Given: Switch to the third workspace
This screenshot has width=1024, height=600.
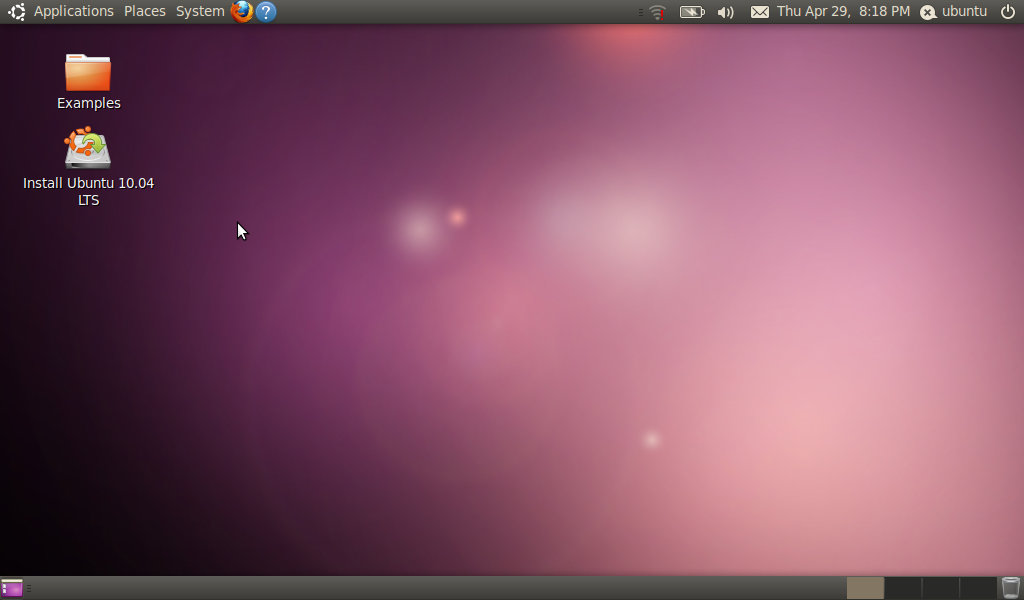Looking at the screenshot, I should [x=941, y=588].
